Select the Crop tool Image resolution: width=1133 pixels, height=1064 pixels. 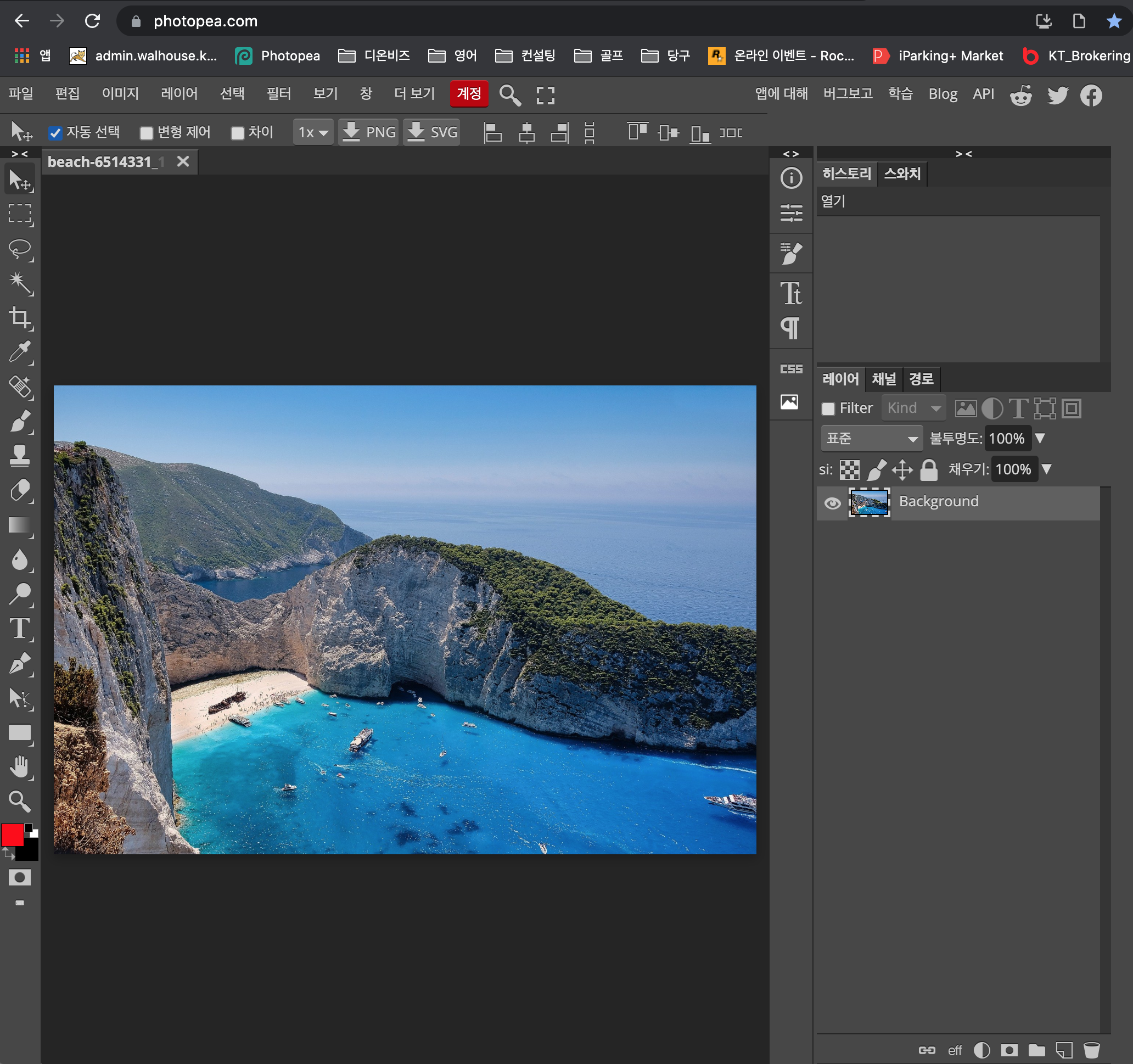pos(20,317)
